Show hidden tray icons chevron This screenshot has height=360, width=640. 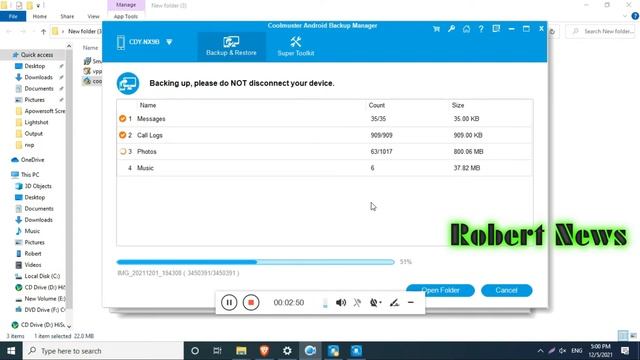pyautogui.click(x=540, y=351)
